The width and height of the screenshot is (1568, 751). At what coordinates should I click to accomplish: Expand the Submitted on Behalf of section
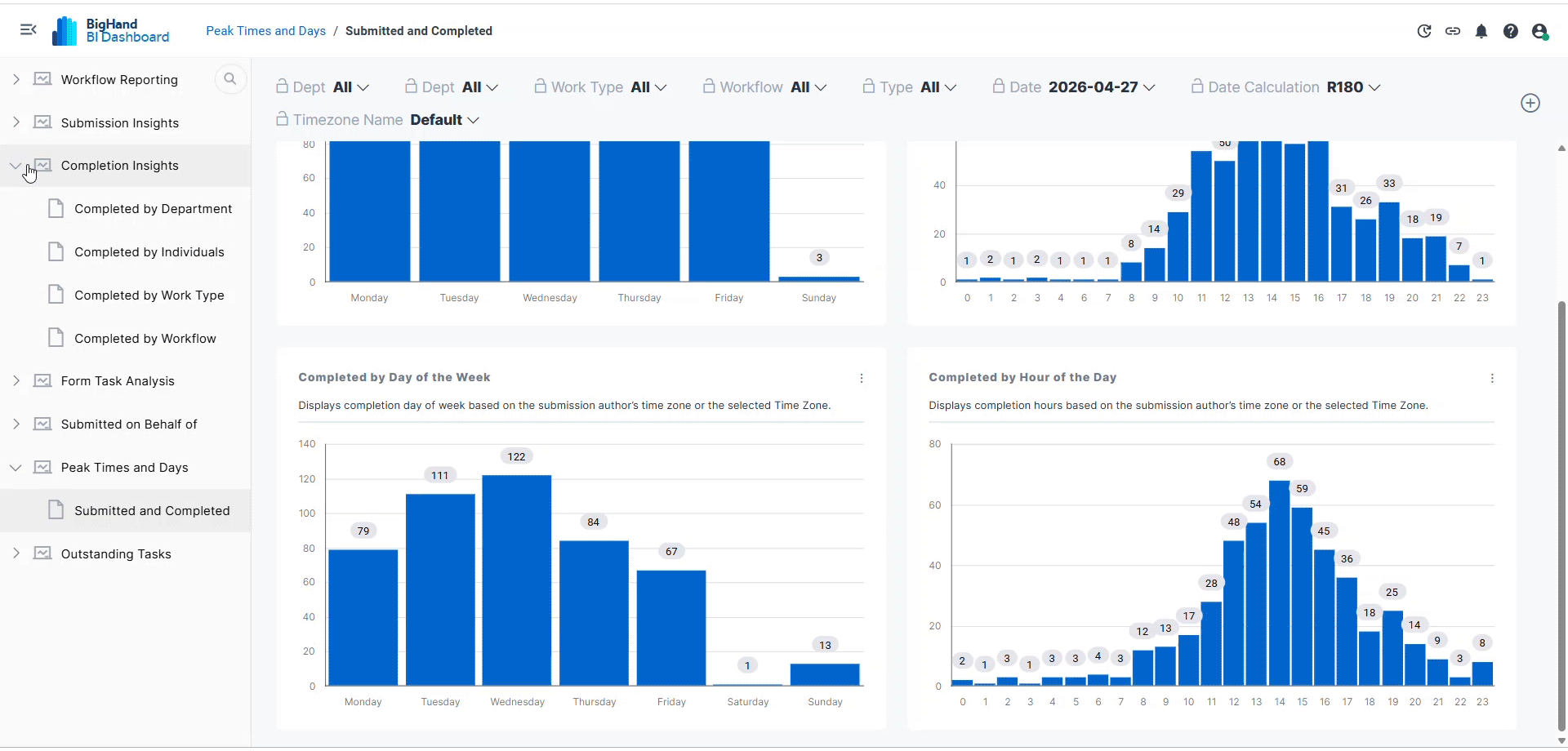click(16, 424)
